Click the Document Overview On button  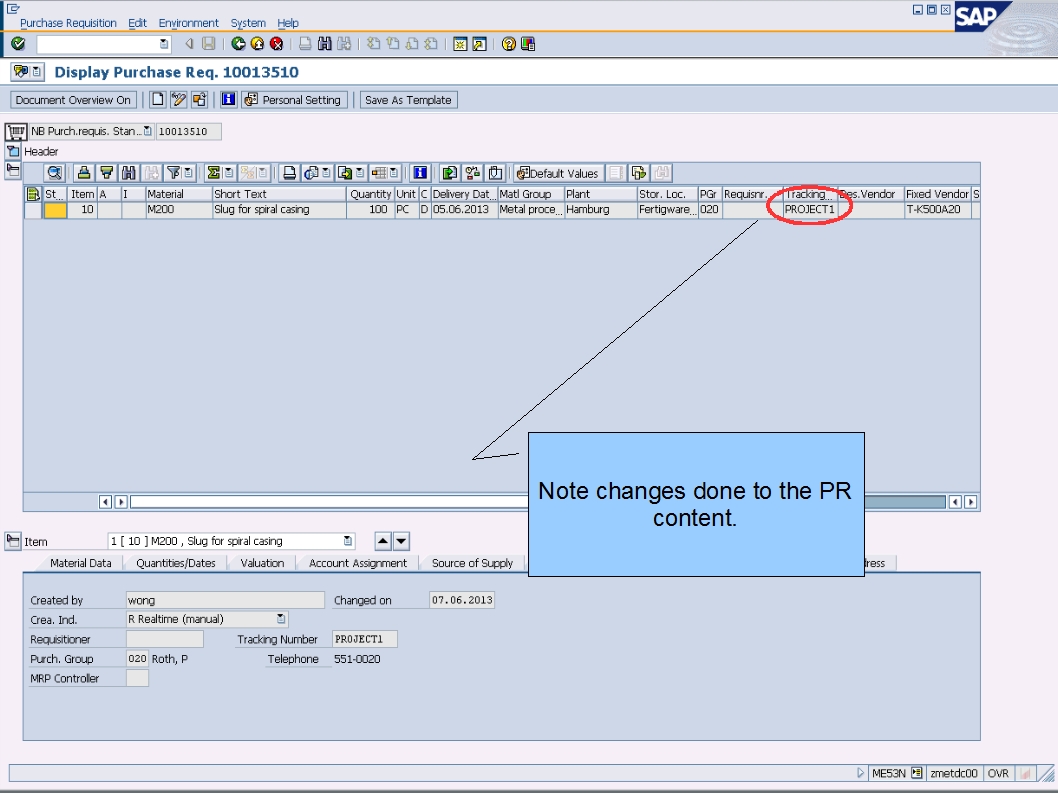pyautogui.click(x=73, y=100)
